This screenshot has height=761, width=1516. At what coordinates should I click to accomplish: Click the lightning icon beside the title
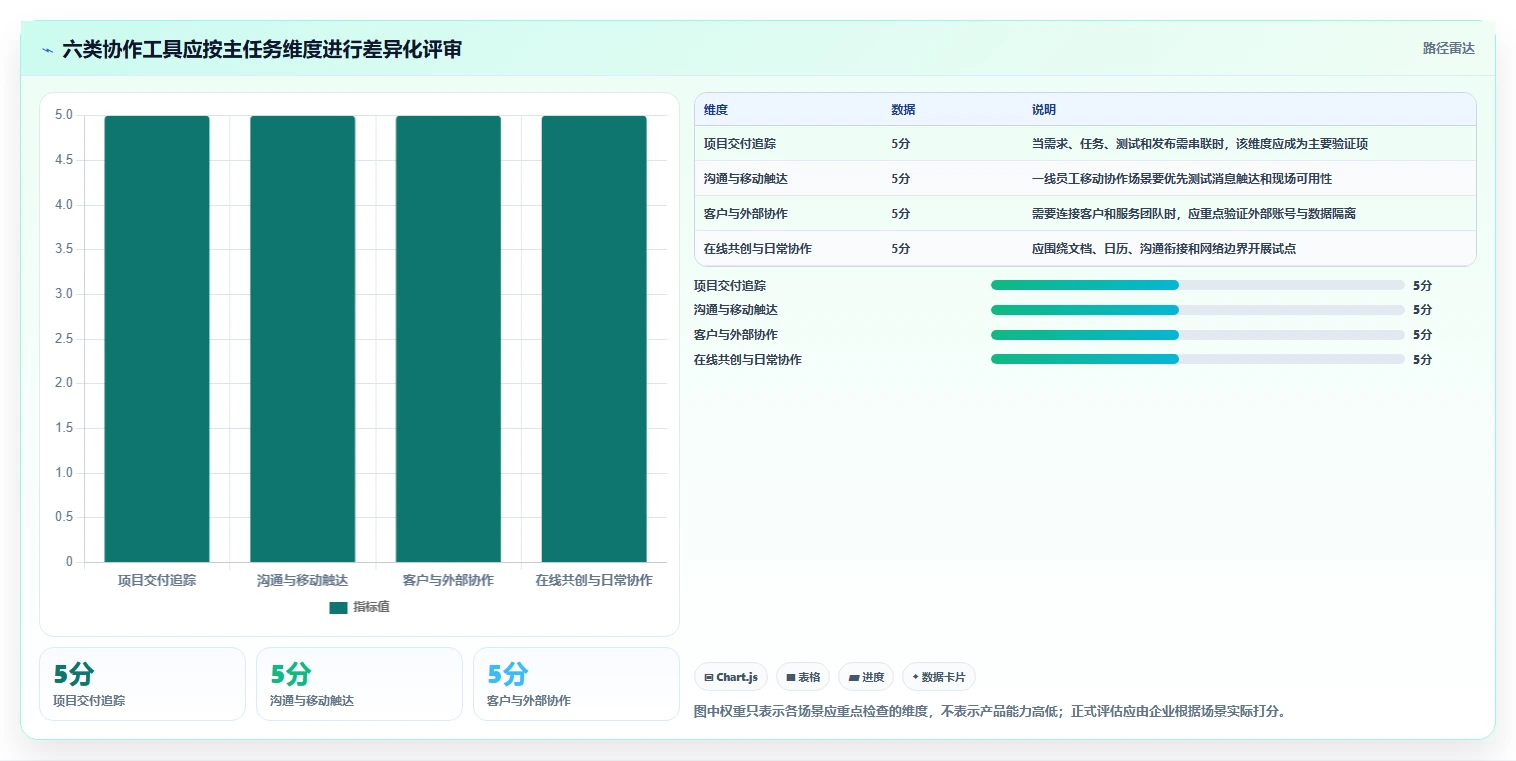(x=47, y=50)
